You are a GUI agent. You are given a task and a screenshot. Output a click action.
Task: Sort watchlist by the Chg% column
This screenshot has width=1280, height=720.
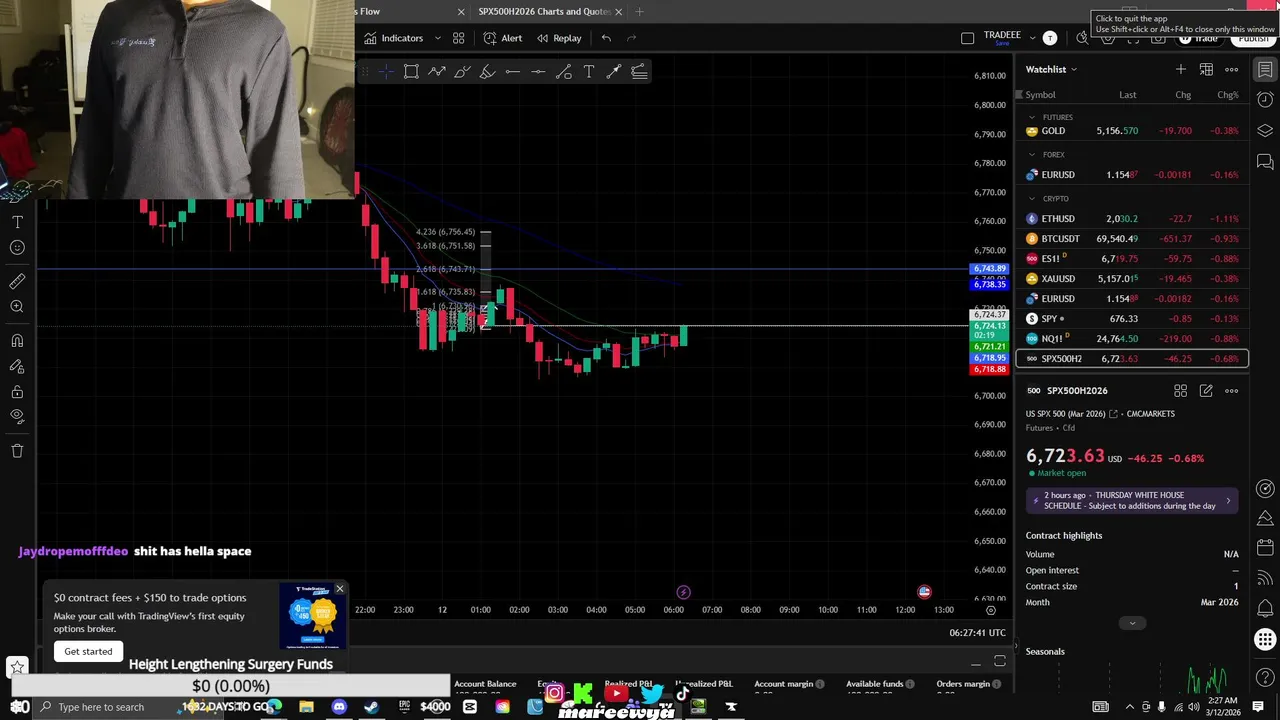1227,95
